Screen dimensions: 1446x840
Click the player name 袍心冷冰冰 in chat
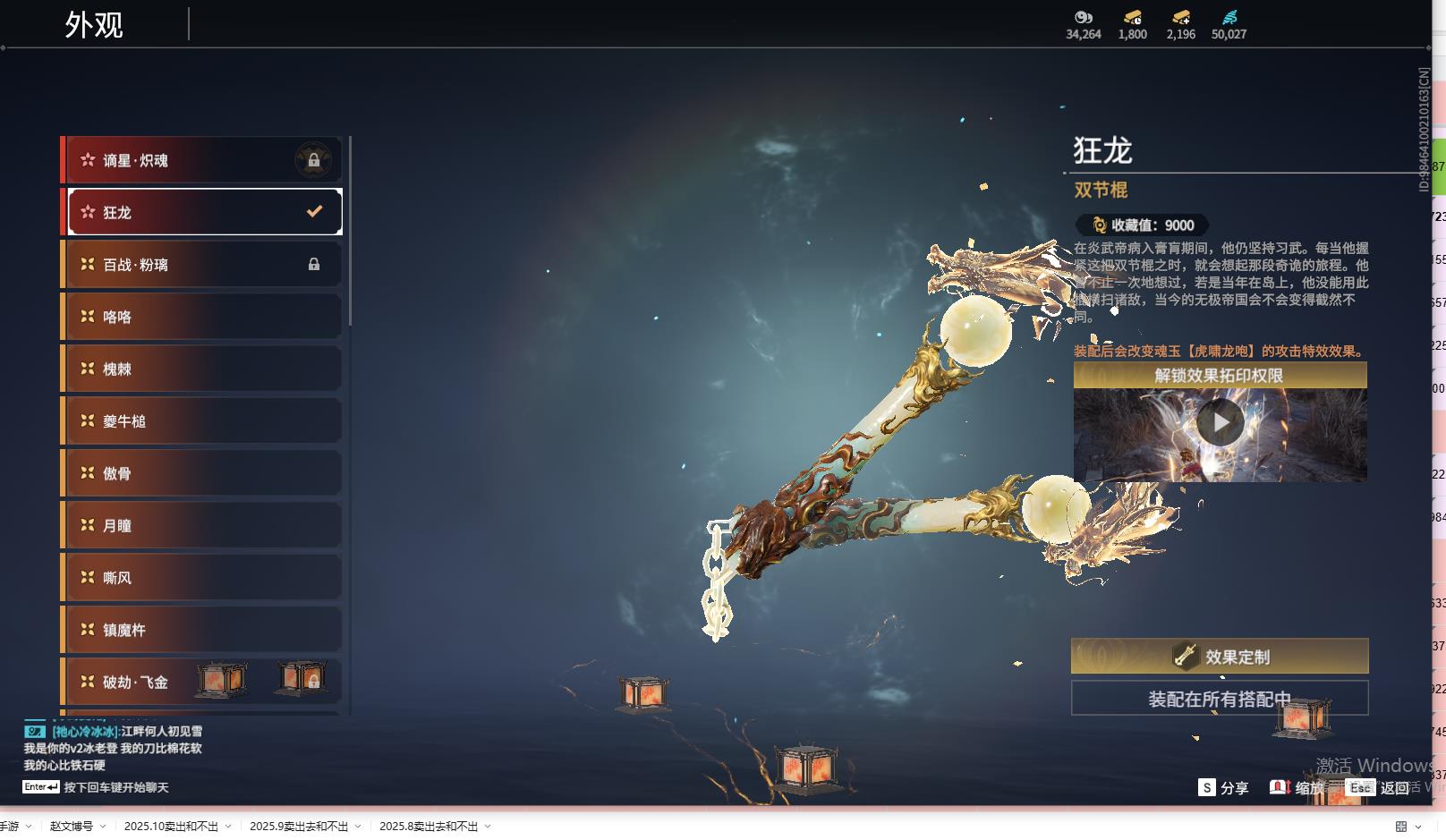pos(85,732)
